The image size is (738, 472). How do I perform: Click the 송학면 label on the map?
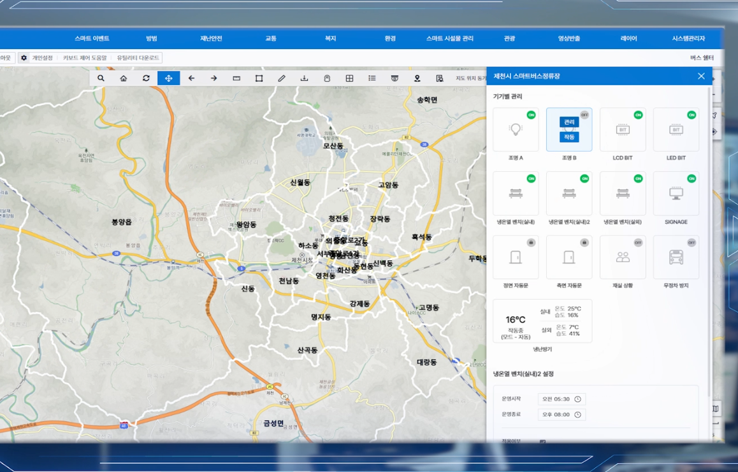427,100
